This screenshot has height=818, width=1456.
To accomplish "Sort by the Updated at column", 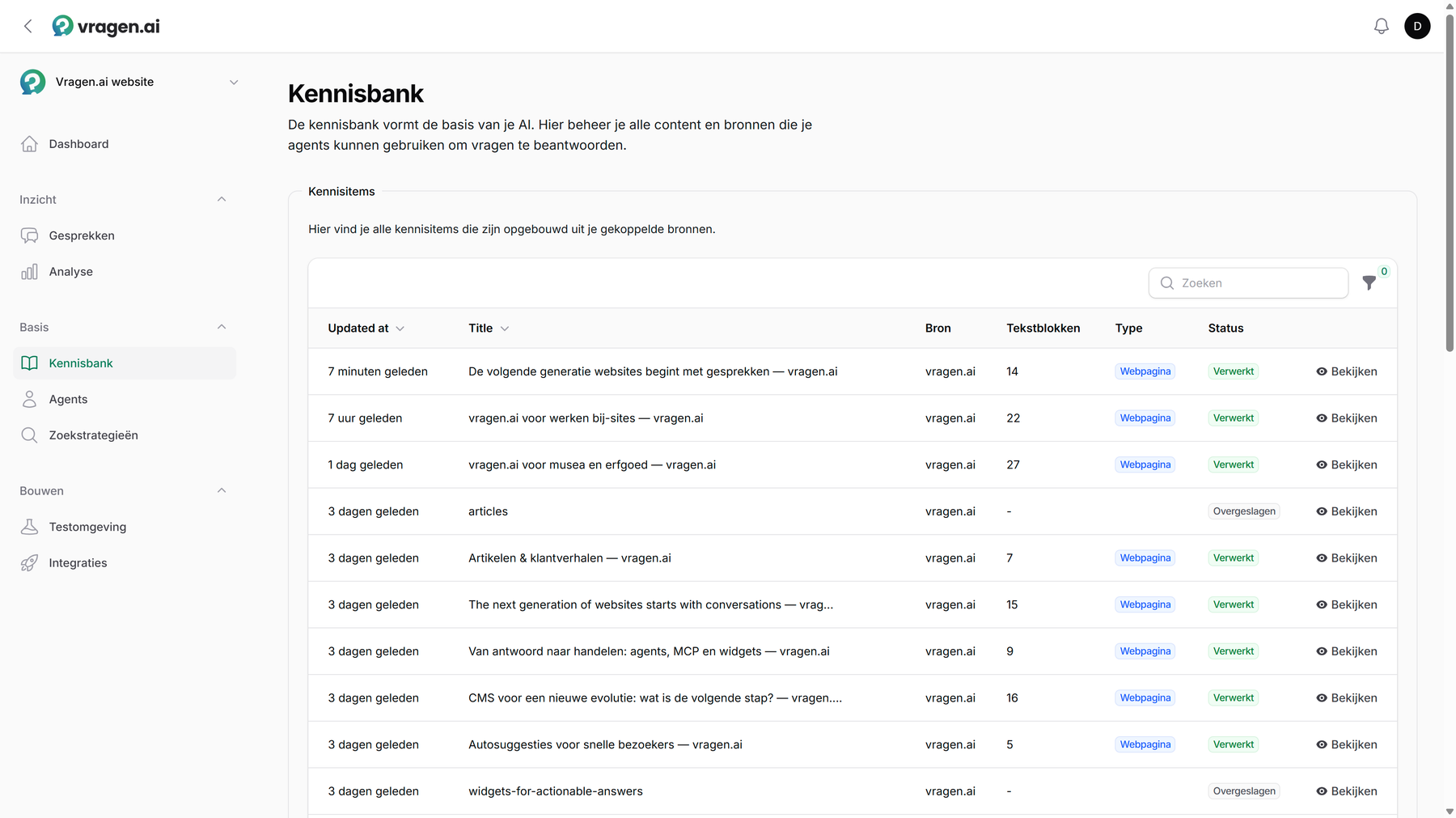I will click(x=366, y=328).
